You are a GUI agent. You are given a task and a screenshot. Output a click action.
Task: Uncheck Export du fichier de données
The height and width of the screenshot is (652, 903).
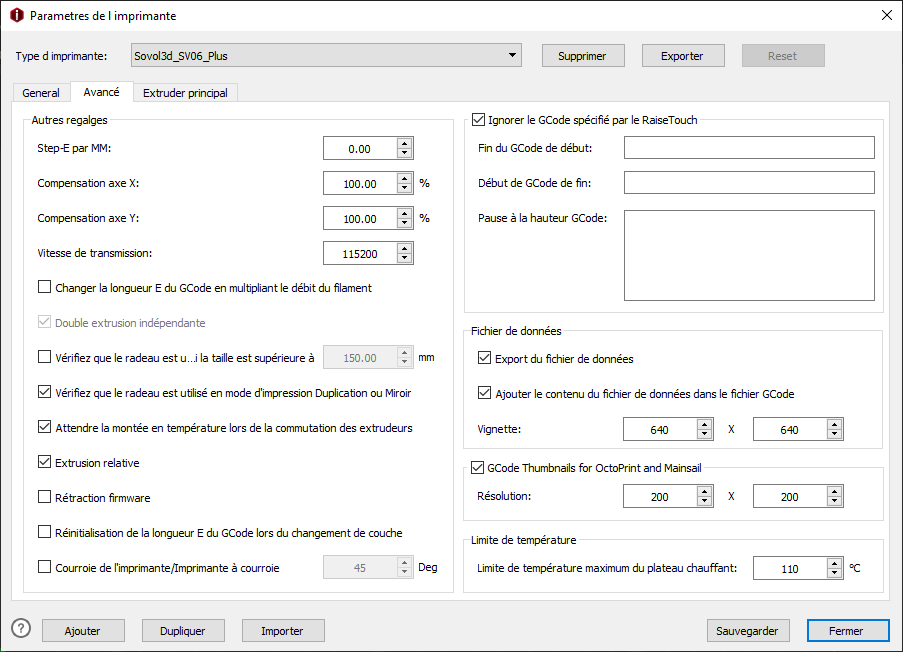coord(484,358)
